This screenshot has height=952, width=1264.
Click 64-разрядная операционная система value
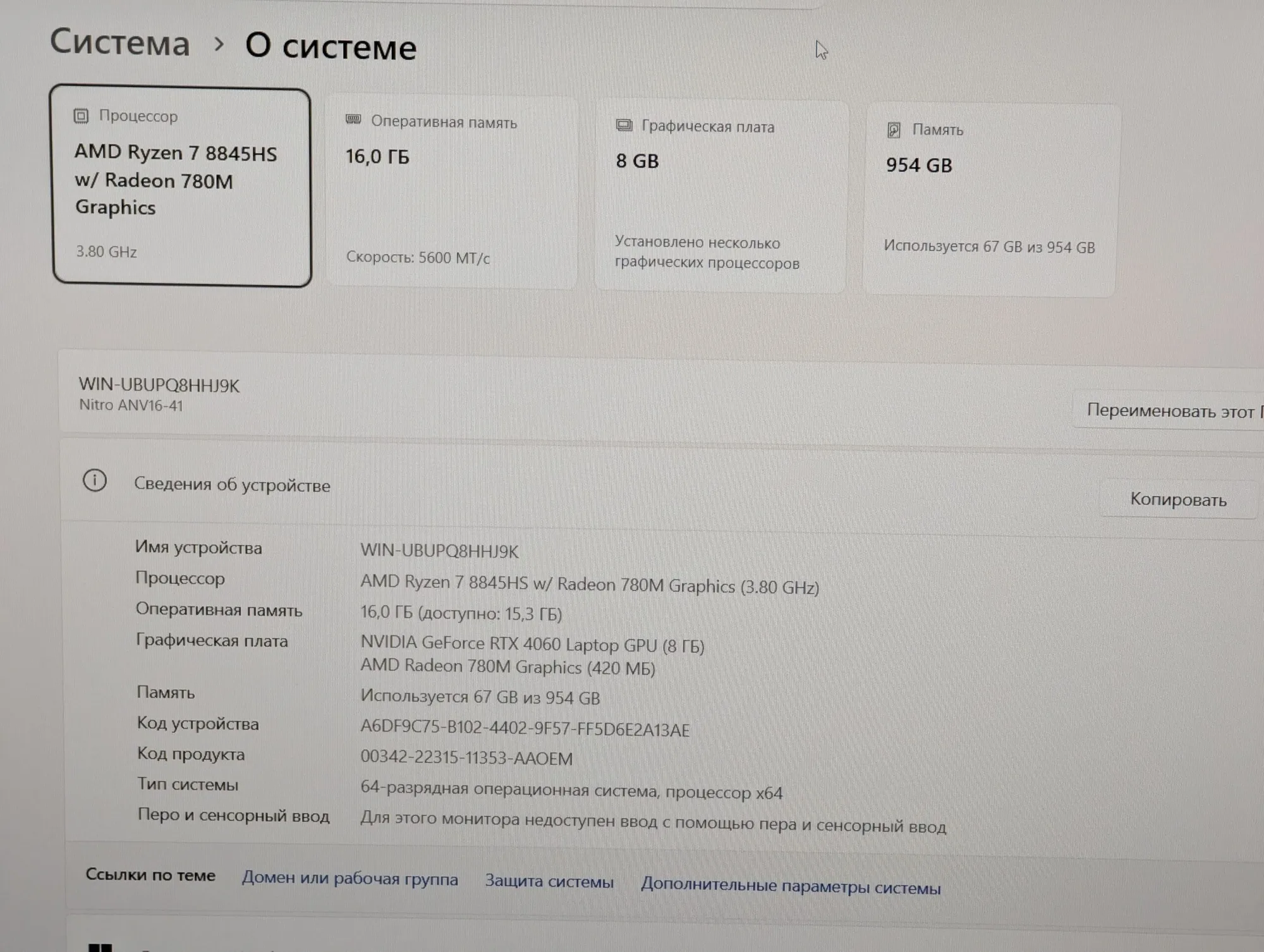pos(571,790)
